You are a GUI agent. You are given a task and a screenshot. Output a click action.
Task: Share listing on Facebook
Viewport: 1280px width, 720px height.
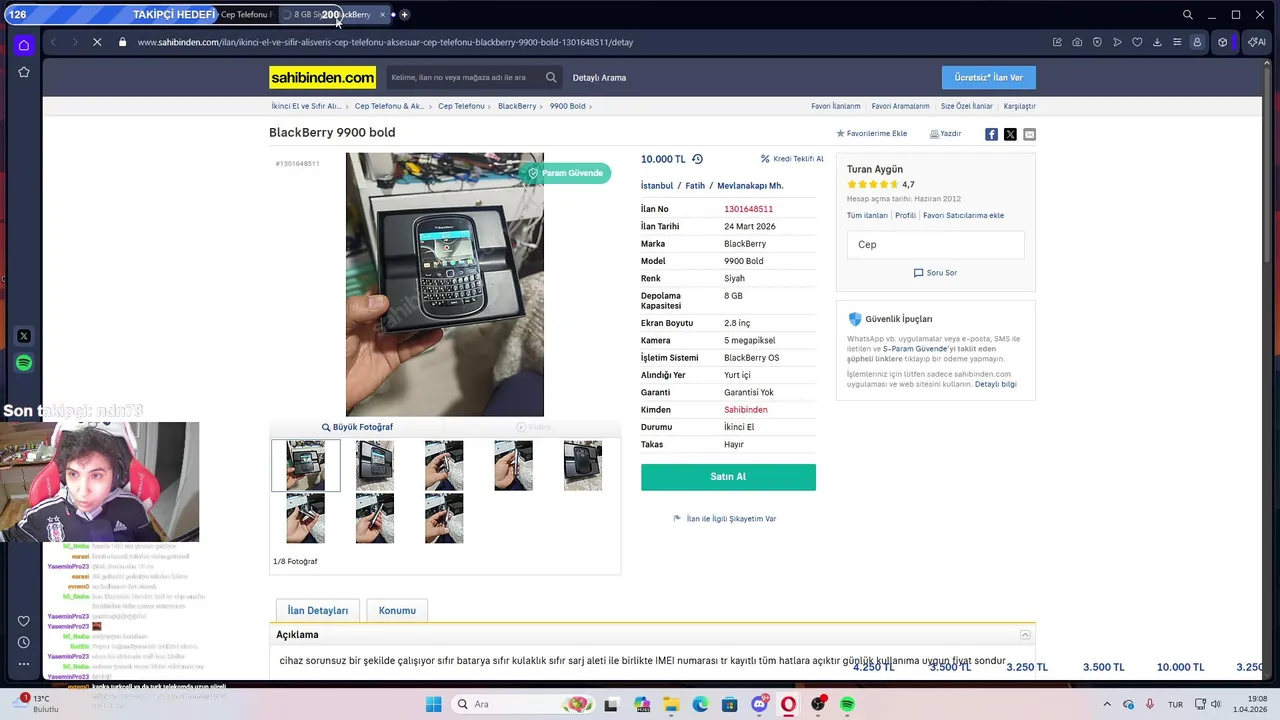point(991,134)
